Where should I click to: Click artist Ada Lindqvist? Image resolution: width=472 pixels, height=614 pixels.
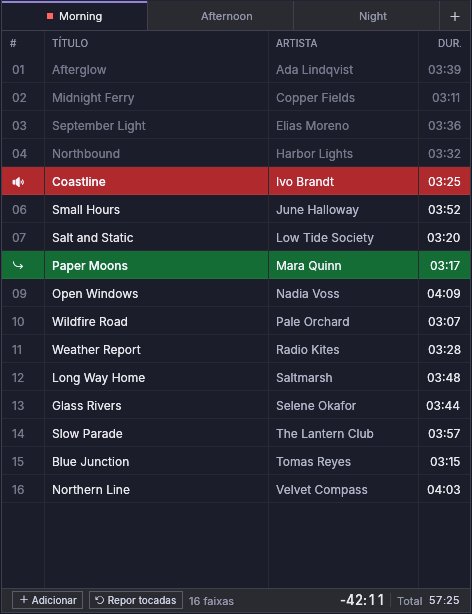click(x=315, y=70)
